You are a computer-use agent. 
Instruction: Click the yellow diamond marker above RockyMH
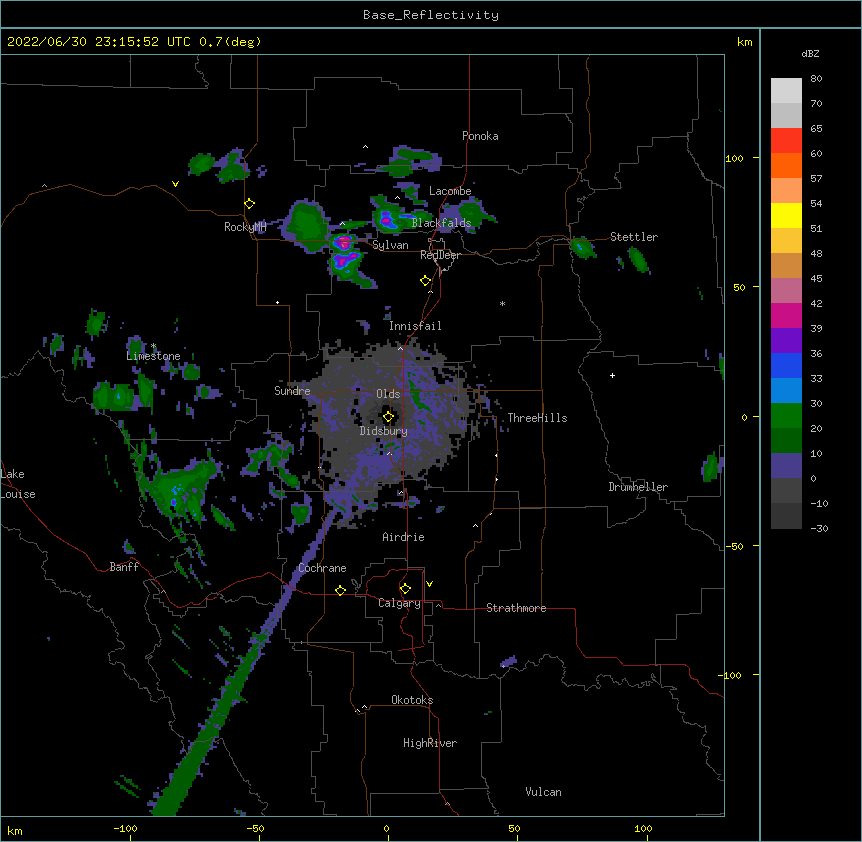tap(250, 204)
